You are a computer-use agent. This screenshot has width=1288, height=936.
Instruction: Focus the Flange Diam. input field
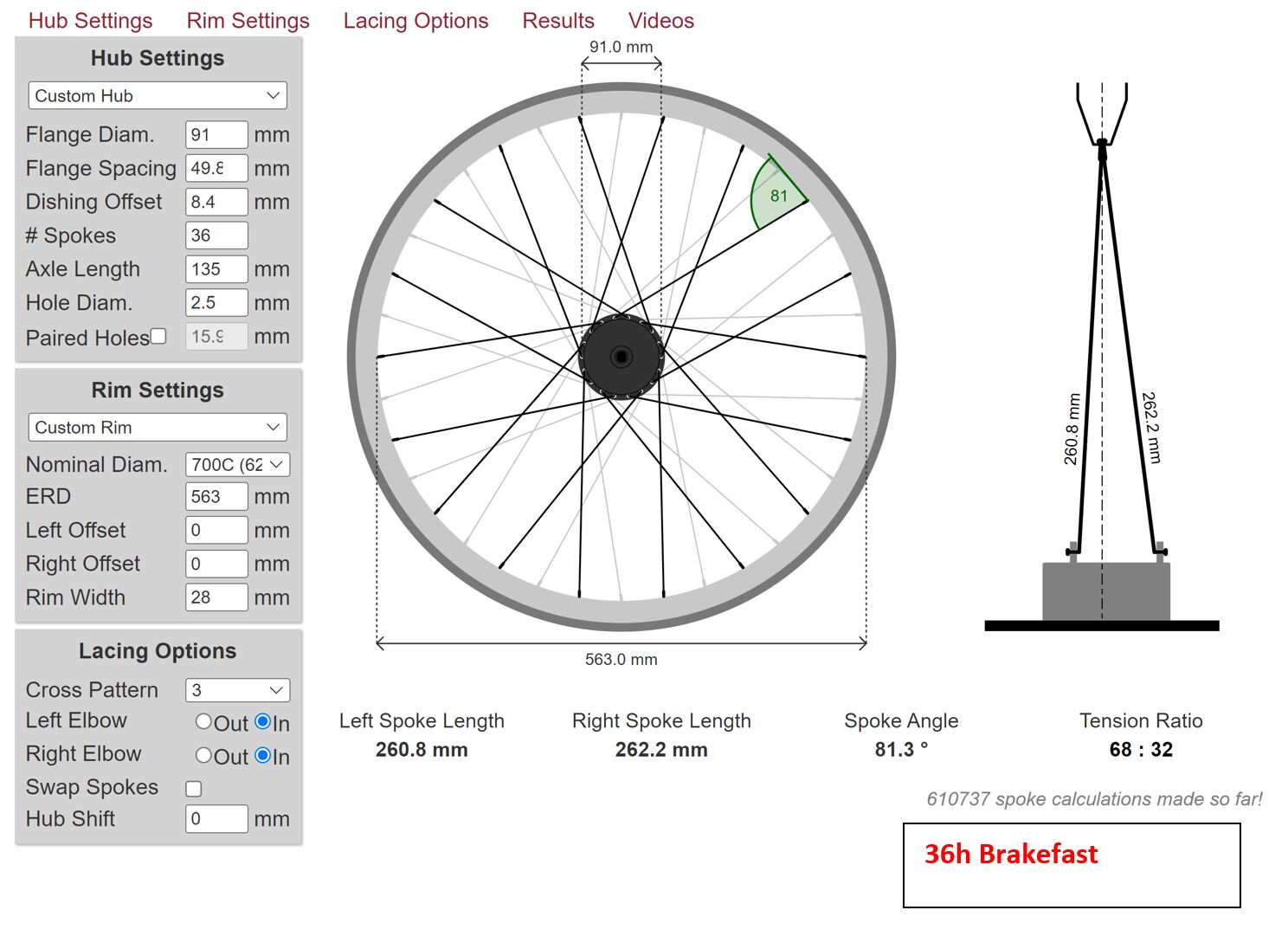pos(216,134)
